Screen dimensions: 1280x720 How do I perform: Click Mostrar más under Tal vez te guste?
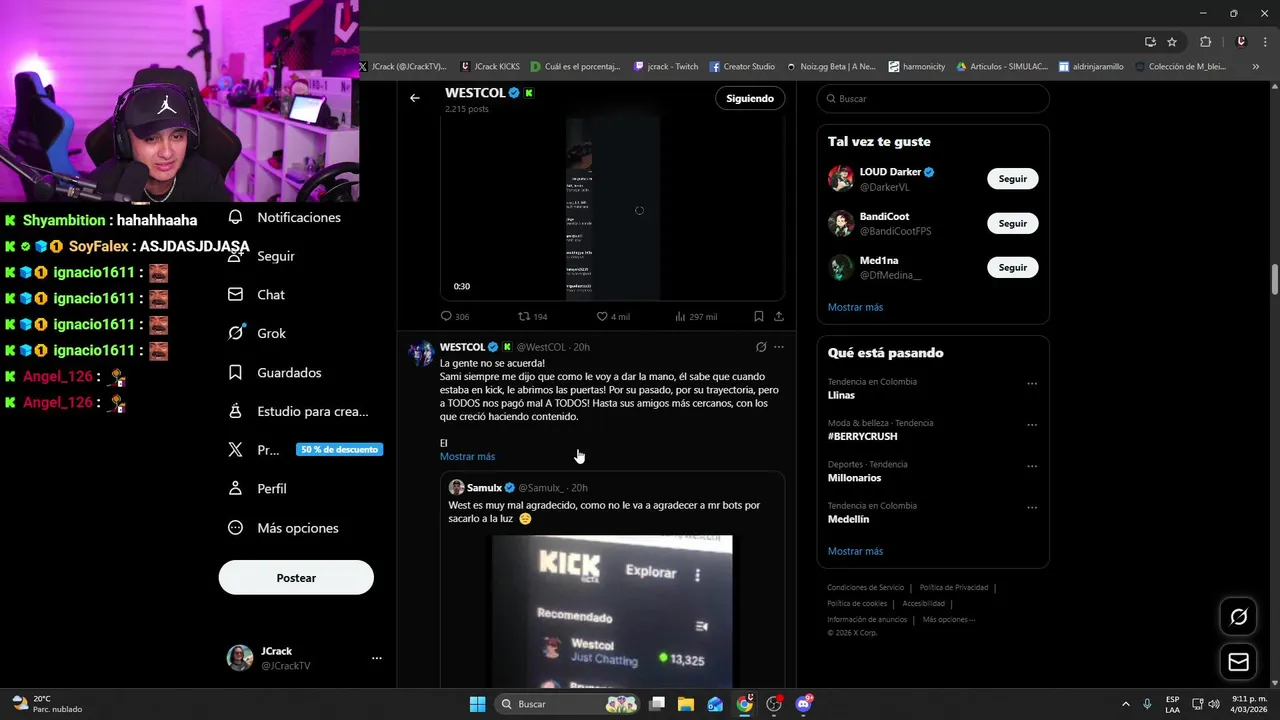855,307
